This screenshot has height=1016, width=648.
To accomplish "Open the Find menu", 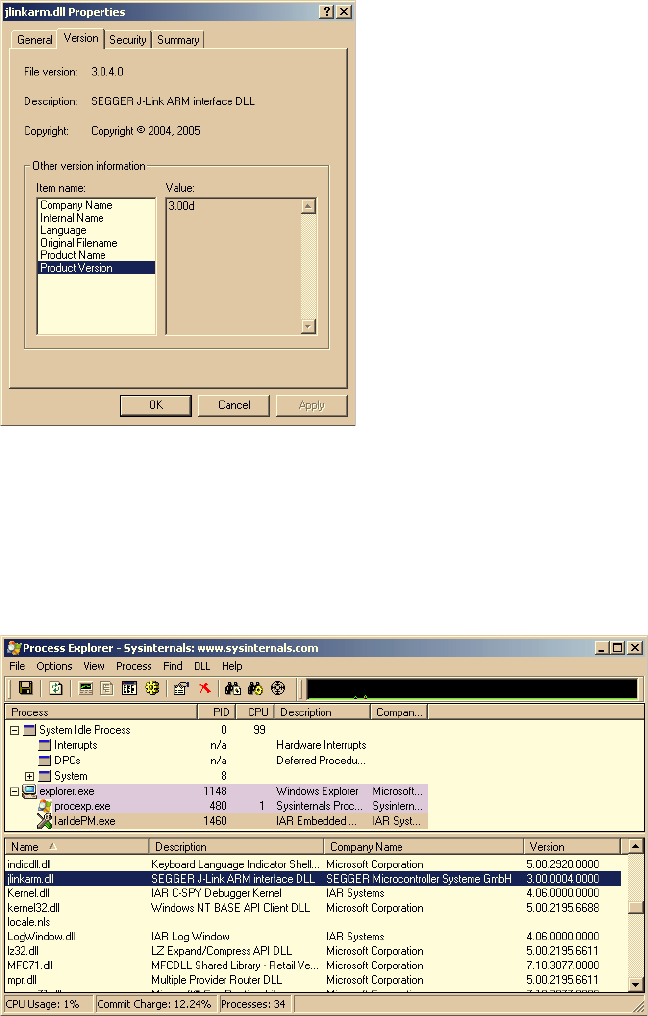I will [172, 666].
